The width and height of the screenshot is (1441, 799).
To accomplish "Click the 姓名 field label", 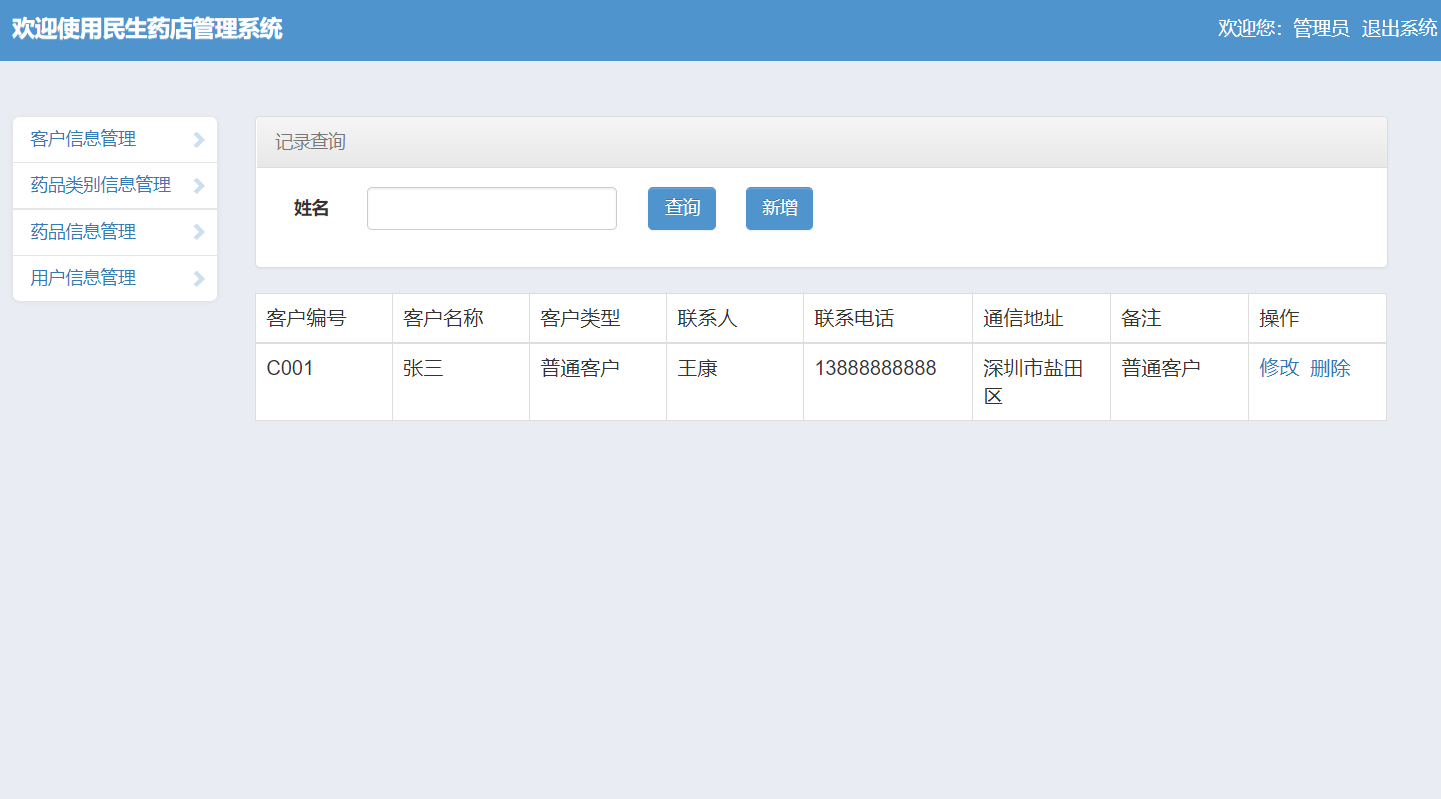I will 311,208.
